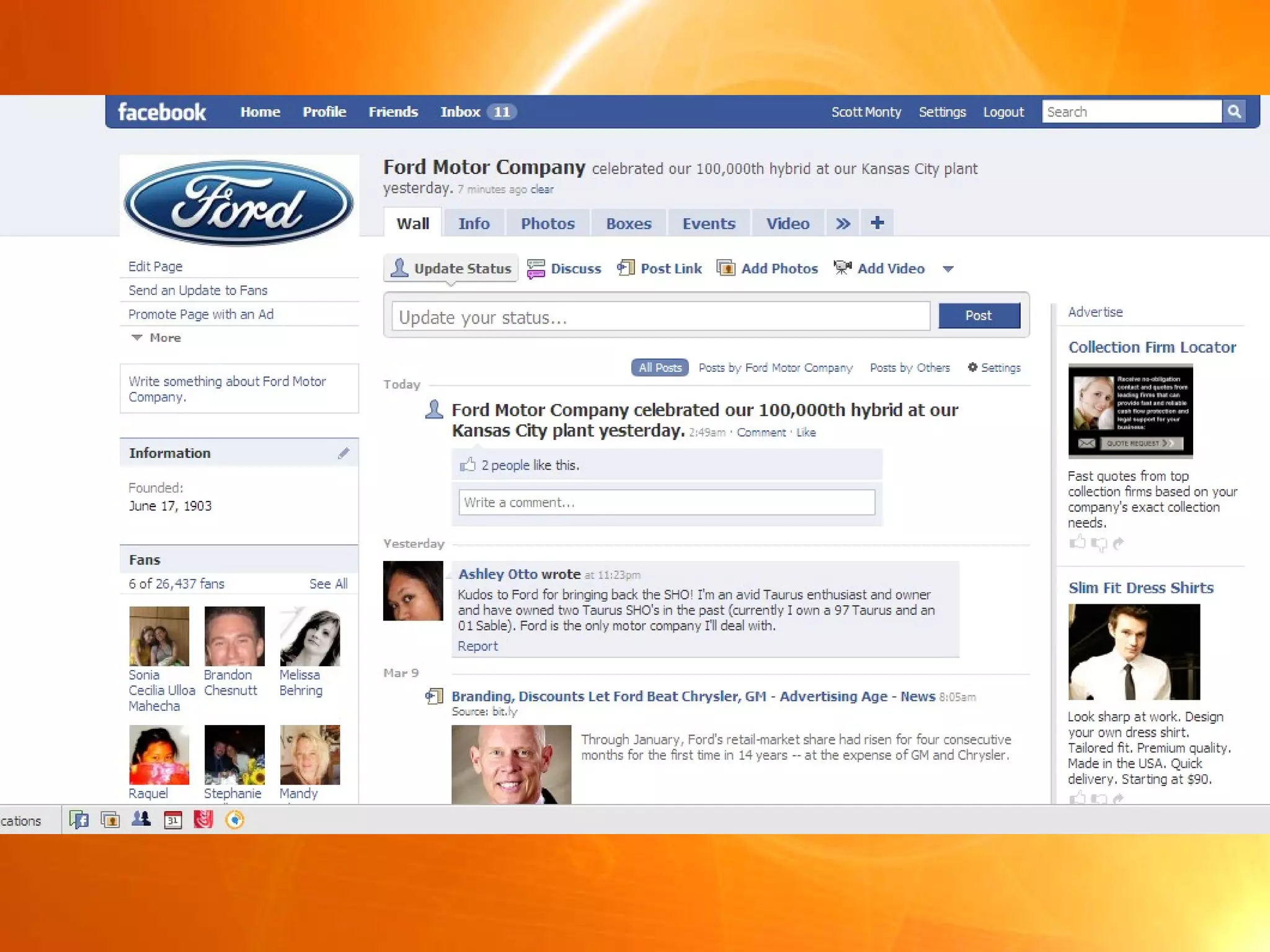
Task: Switch to the Photos tab
Action: (x=548, y=223)
